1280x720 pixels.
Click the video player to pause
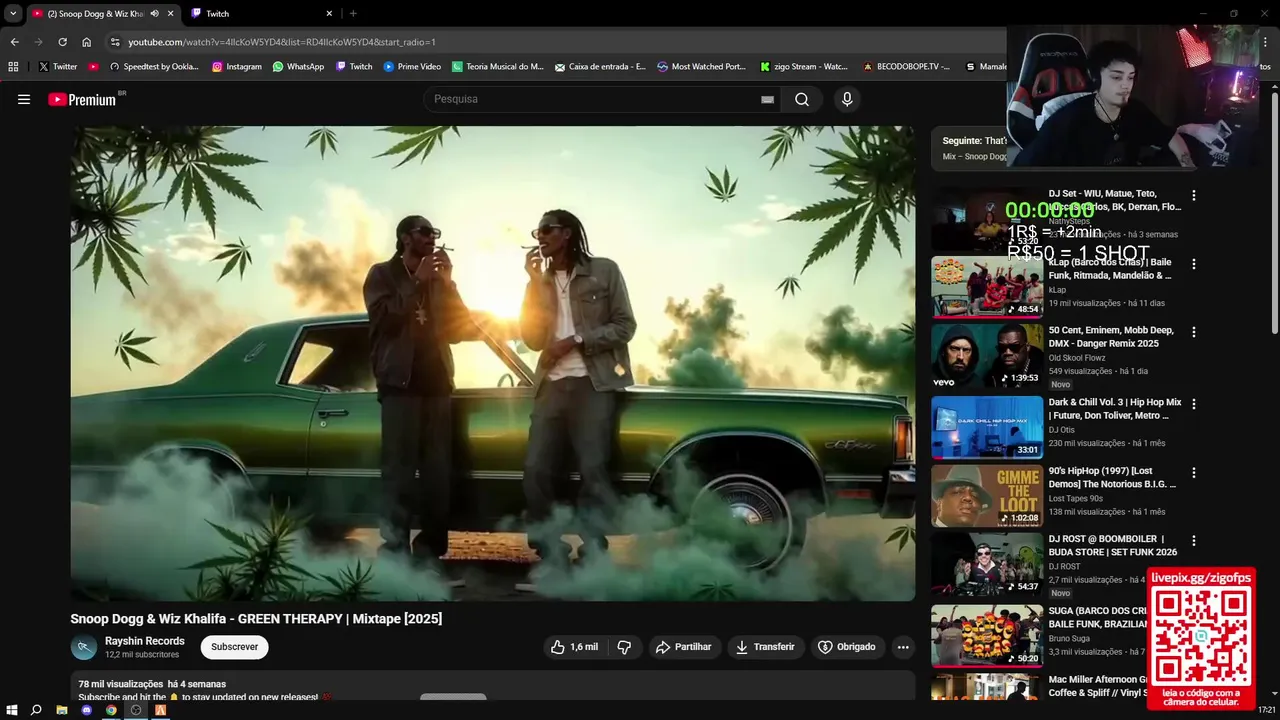[492, 363]
